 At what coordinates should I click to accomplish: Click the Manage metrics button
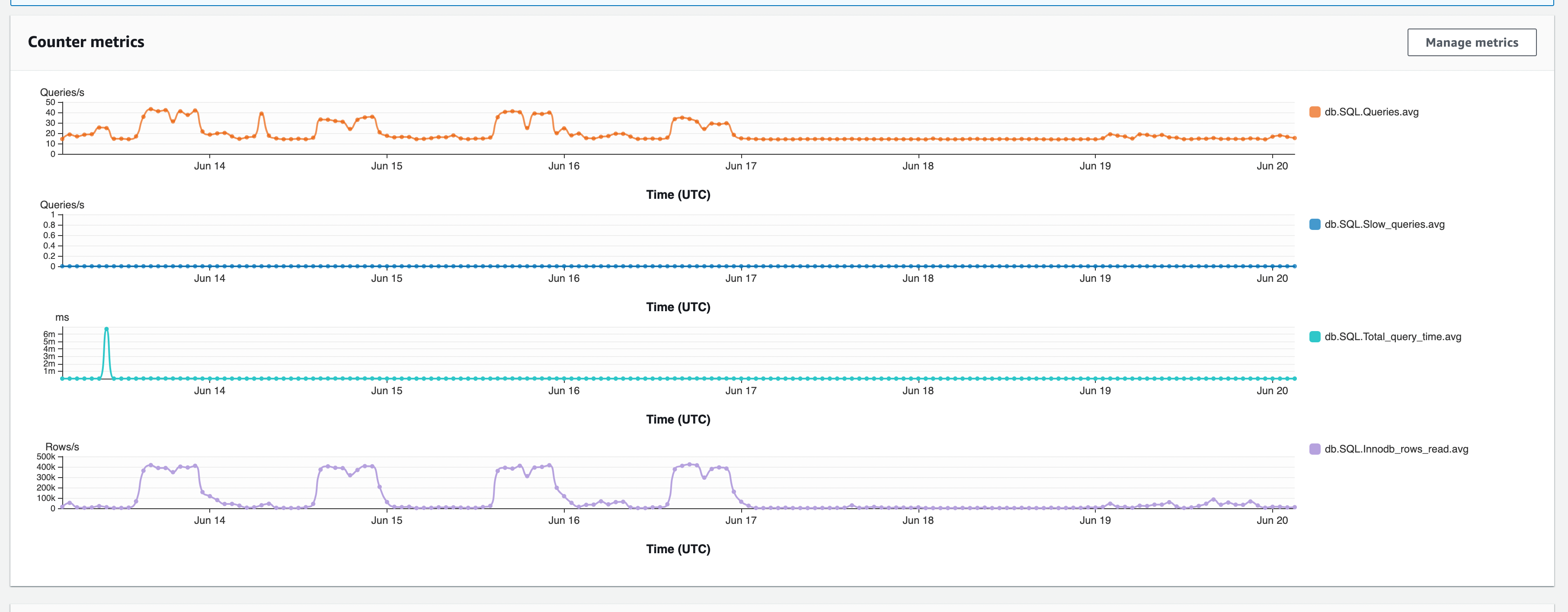tap(1471, 43)
